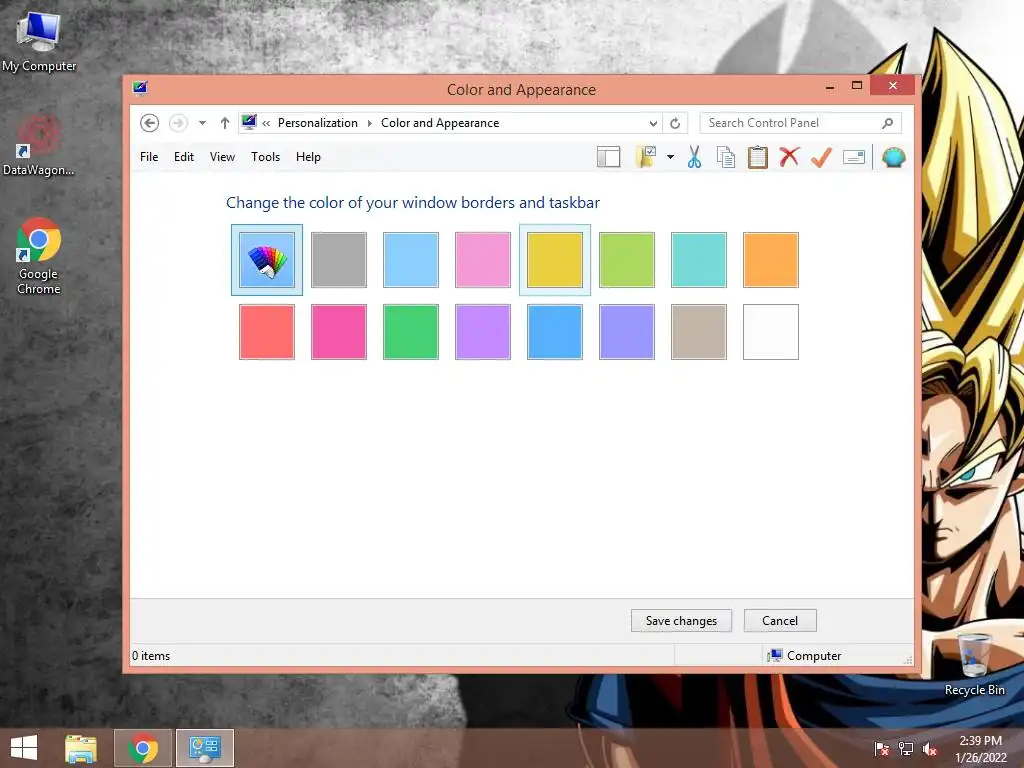Screen dimensions: 1024x768
Task: Click the Save changes button
Action: pyautogui.click(x=681, y=620)
